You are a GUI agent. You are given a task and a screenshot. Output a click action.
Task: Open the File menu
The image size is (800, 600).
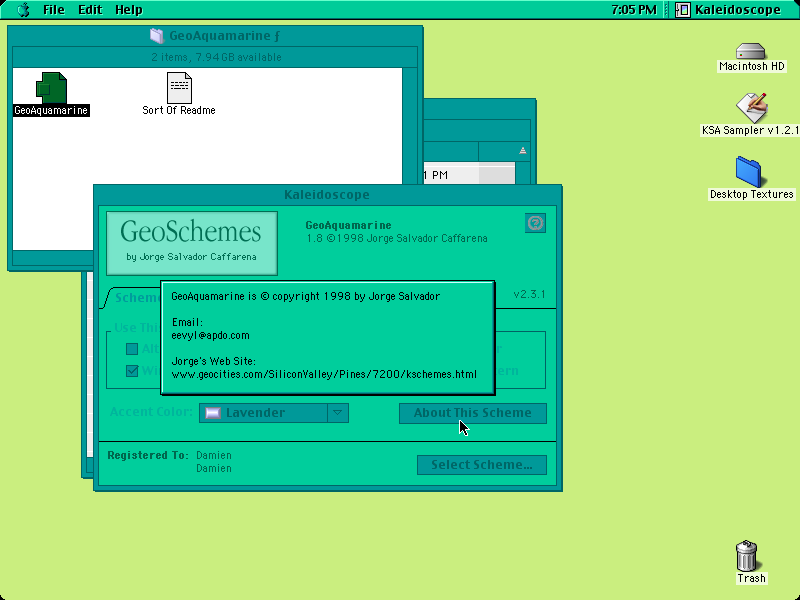click(54, 10)
